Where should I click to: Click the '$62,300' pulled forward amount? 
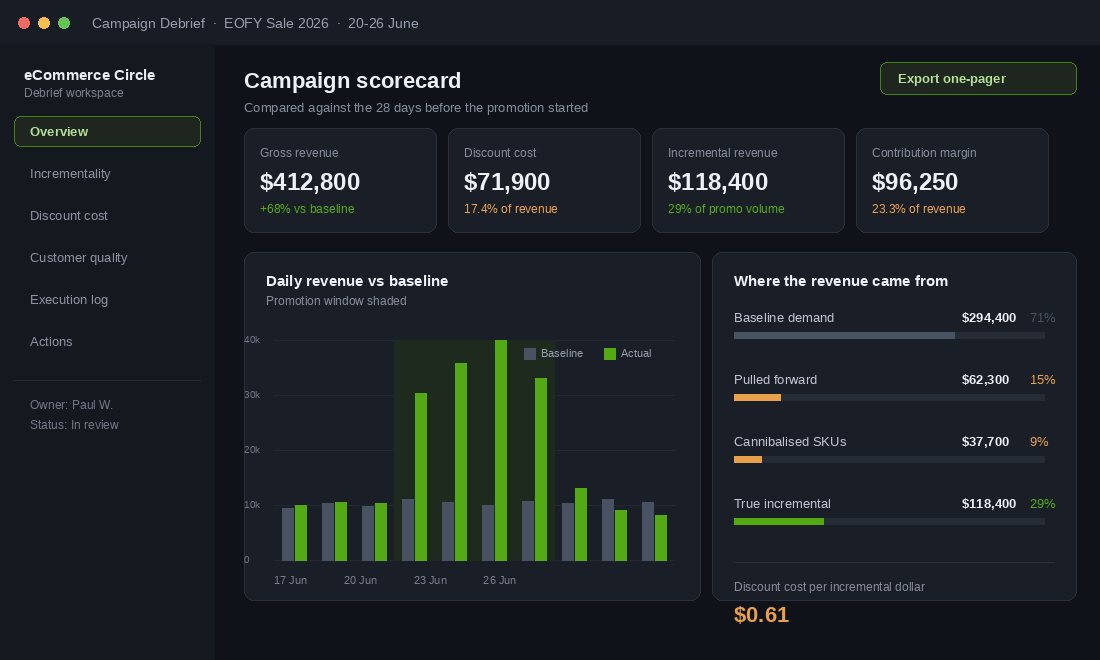point(986,380)
